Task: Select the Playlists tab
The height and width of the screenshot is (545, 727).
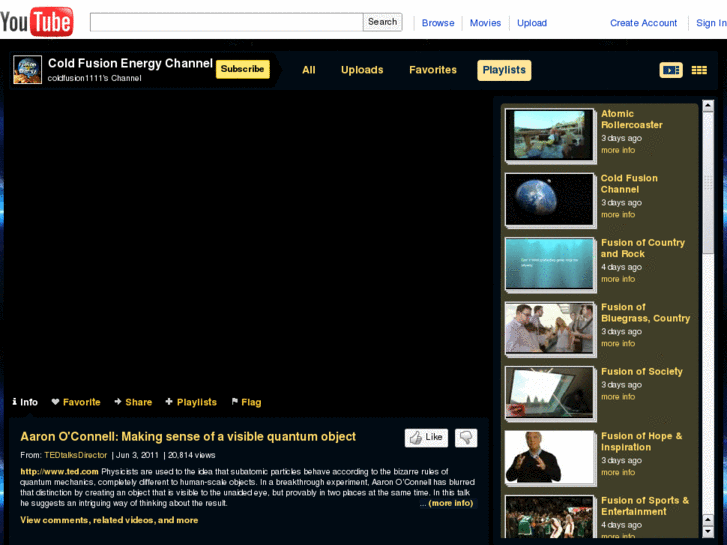Action: tap(504, 70)
